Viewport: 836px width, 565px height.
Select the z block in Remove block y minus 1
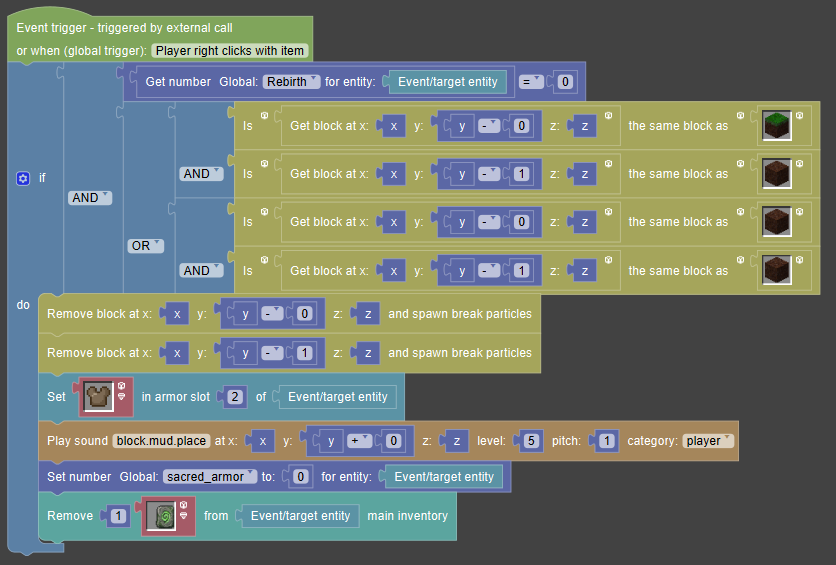click(x=368, y=352)
